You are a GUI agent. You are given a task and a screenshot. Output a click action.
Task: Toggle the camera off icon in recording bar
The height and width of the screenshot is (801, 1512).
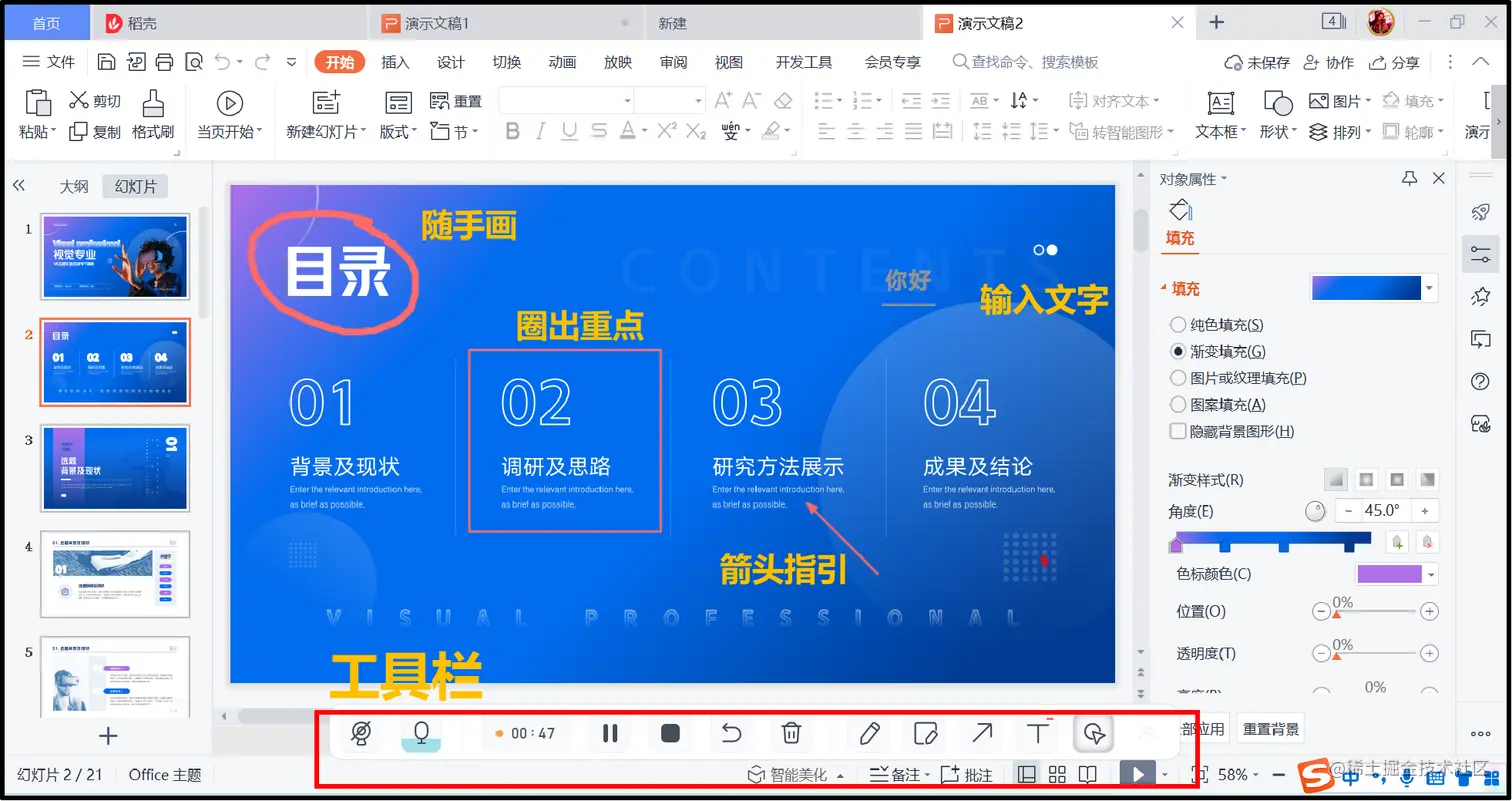tap(361, 733)
